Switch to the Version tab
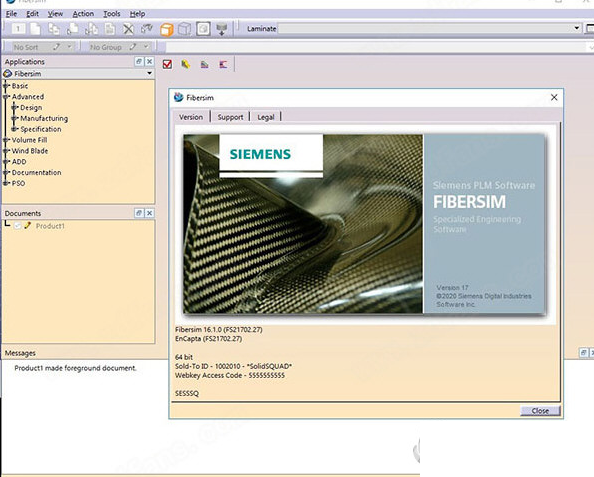Screen dimensions: 594x477 [191, 117]
